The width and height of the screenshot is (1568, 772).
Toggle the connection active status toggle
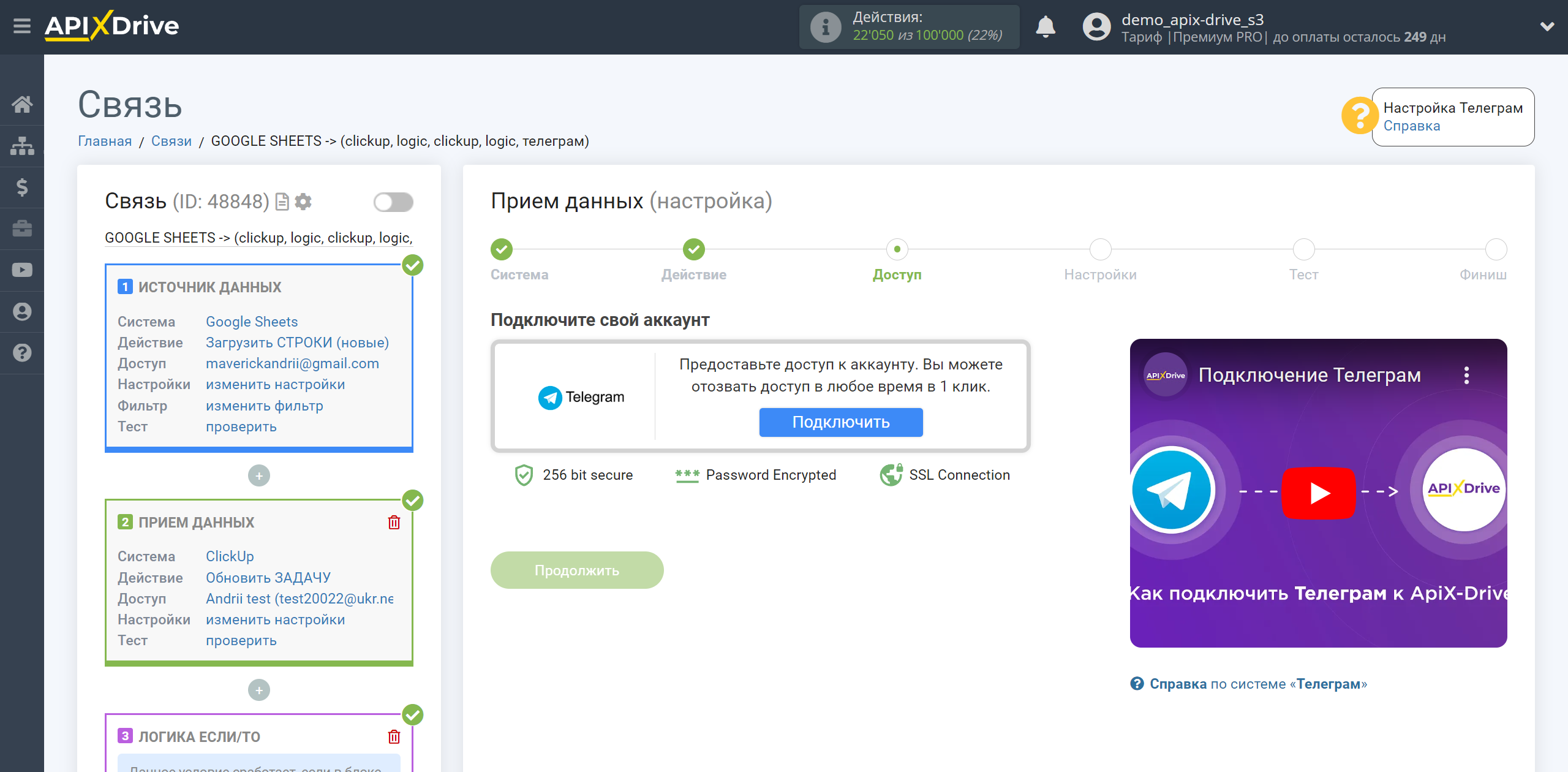click(x=393, y=202)
